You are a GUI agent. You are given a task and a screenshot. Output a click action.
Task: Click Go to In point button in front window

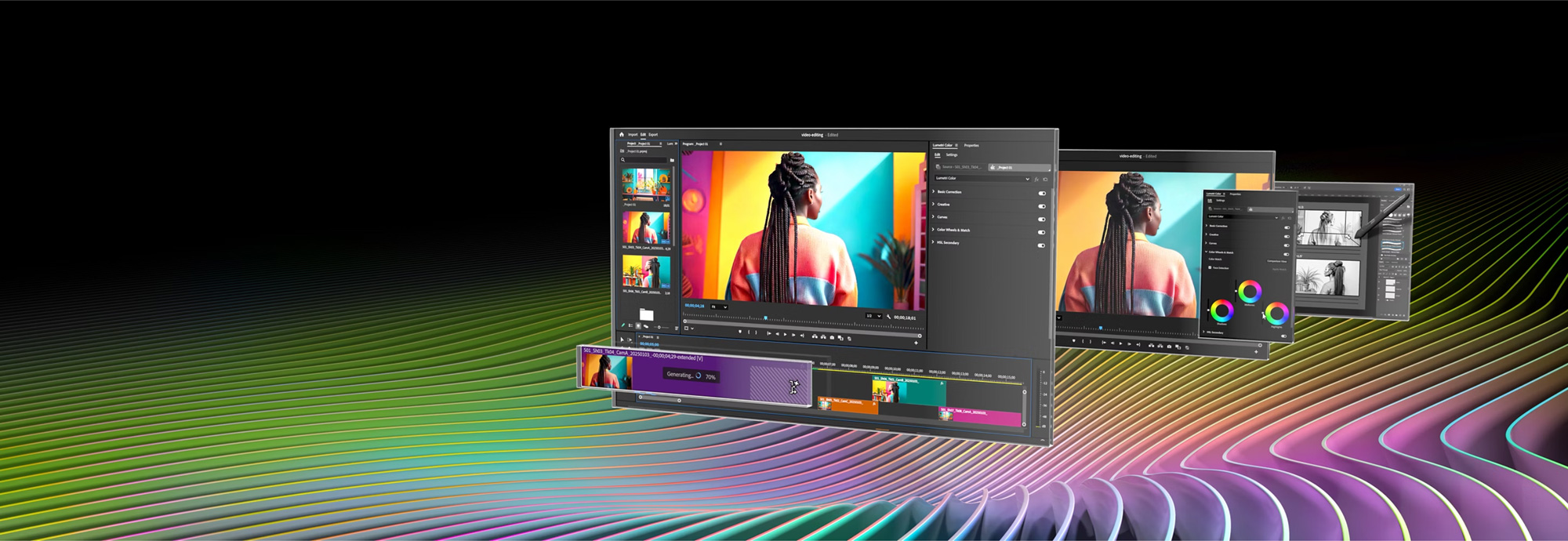[x=769, y=333]
